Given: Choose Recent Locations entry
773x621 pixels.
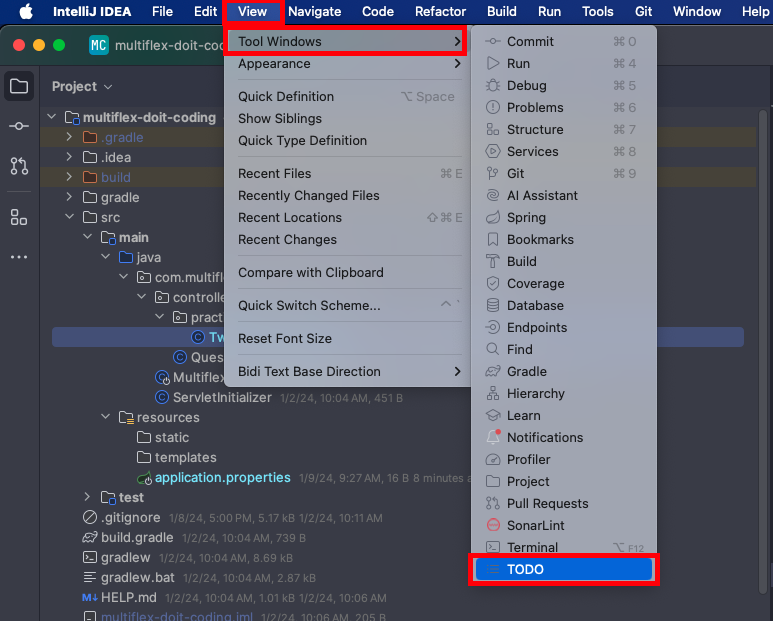Looking at the screenshot, I should pos(350,217).
